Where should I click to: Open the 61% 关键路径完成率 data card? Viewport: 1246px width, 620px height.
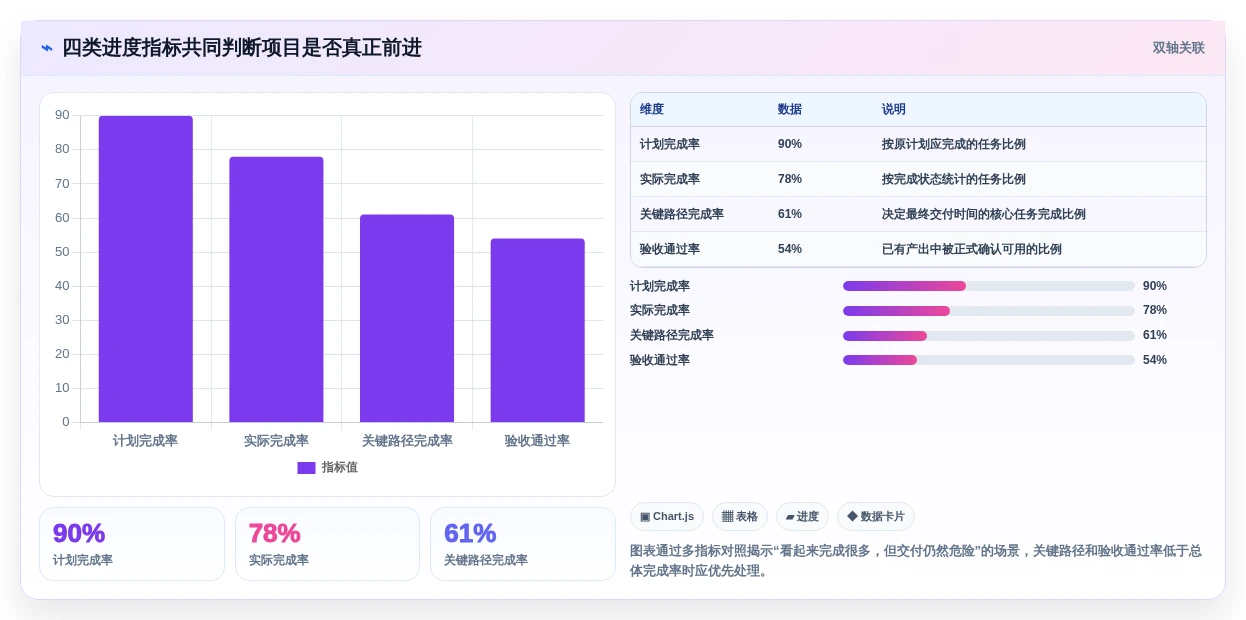(523, 544)
